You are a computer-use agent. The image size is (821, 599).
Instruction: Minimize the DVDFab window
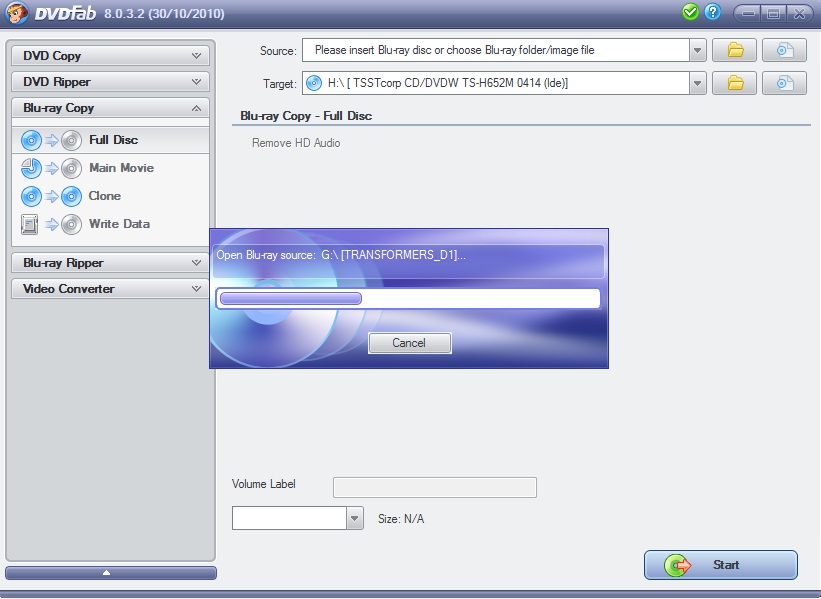748,13
